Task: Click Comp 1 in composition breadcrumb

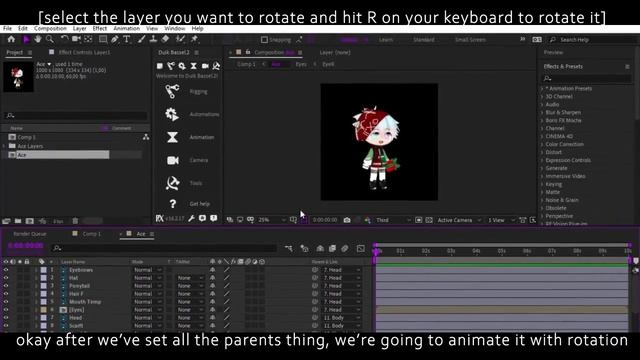Action: (x=246, y=64)
